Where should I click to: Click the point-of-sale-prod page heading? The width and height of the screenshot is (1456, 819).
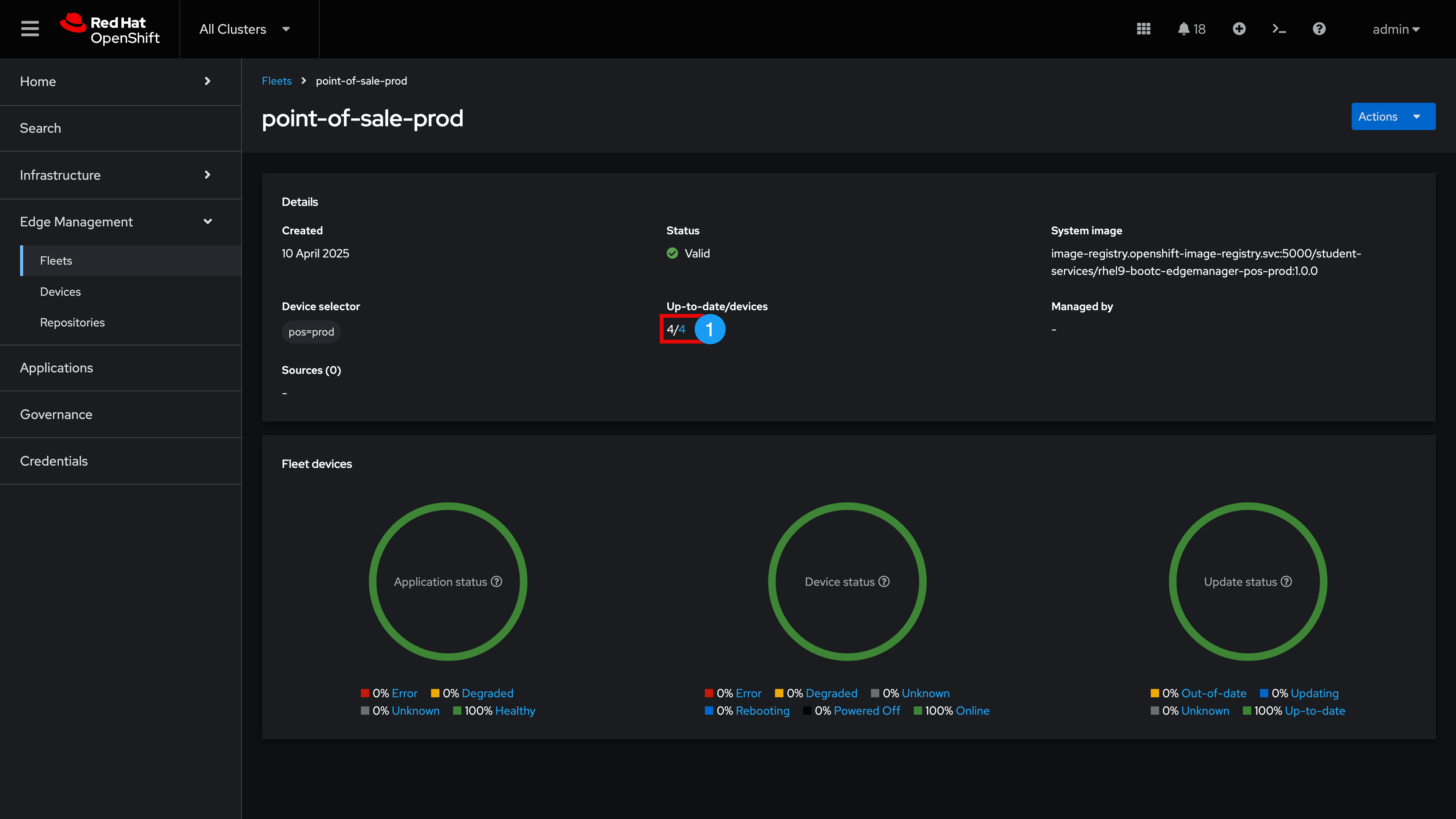click(362, 118)
